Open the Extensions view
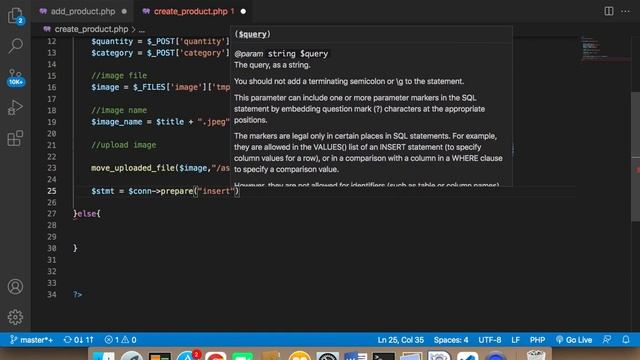This screenshot has height=360, width=640. point(15,138)
